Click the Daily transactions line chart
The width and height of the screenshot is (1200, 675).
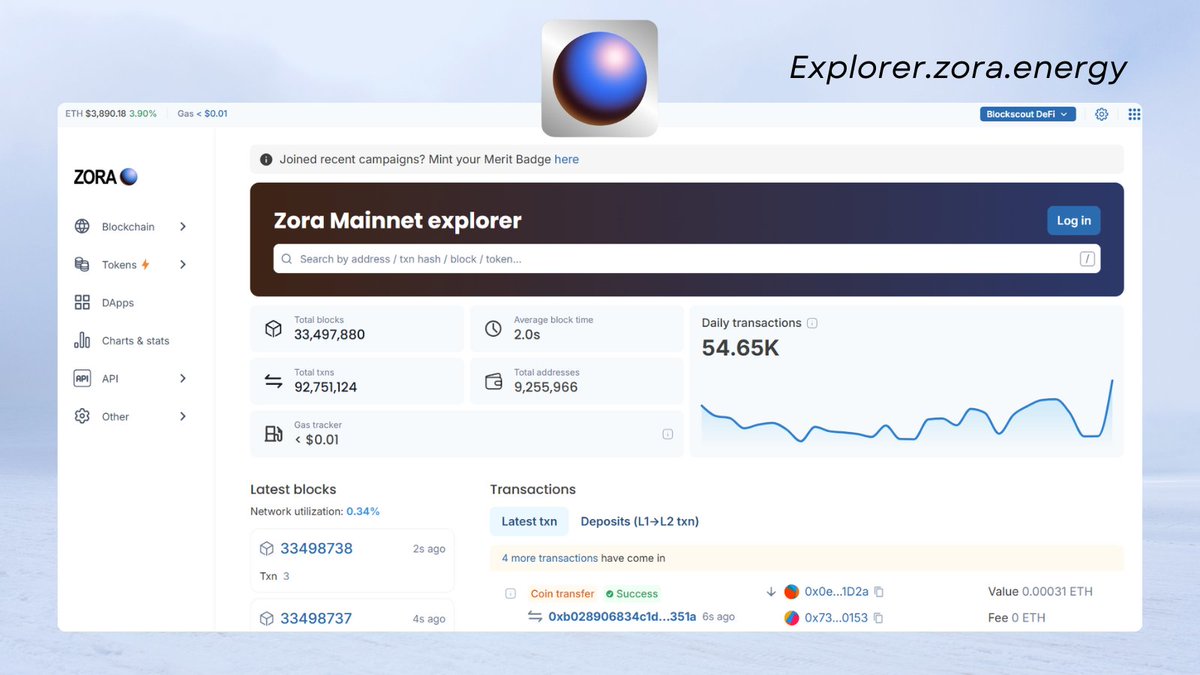click(x=907, y=411)
